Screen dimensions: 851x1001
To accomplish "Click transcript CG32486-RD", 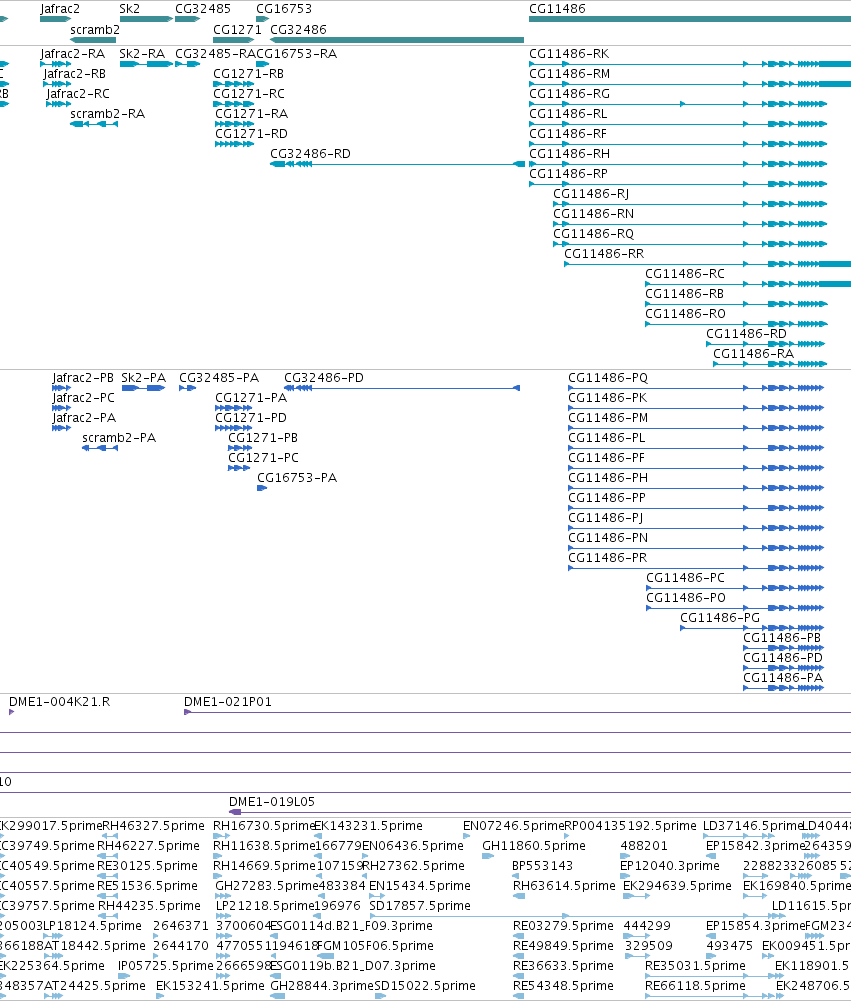I will tap(397, 164).
